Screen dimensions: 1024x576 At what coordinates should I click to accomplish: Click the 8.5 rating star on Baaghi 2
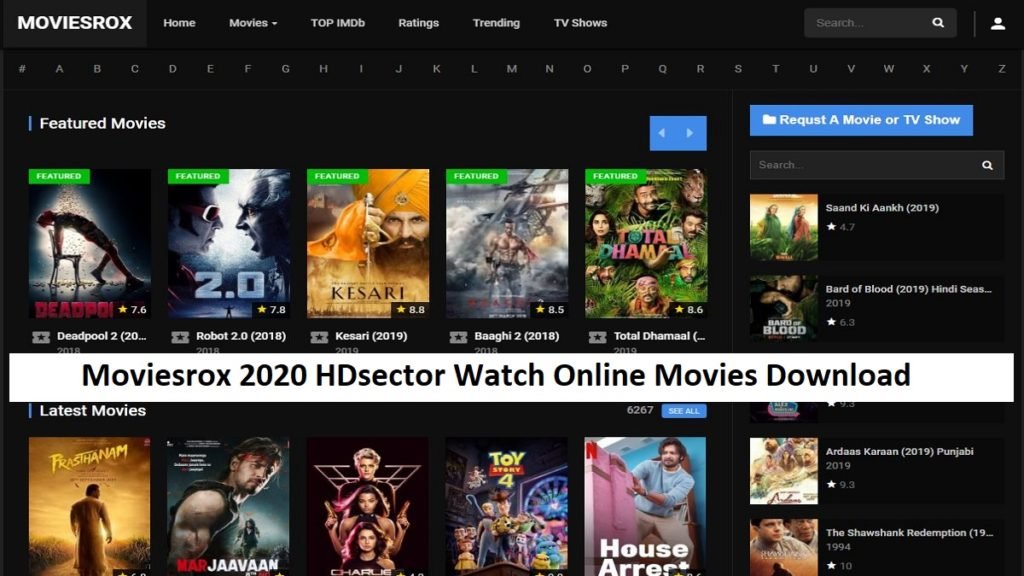[540, 310]
